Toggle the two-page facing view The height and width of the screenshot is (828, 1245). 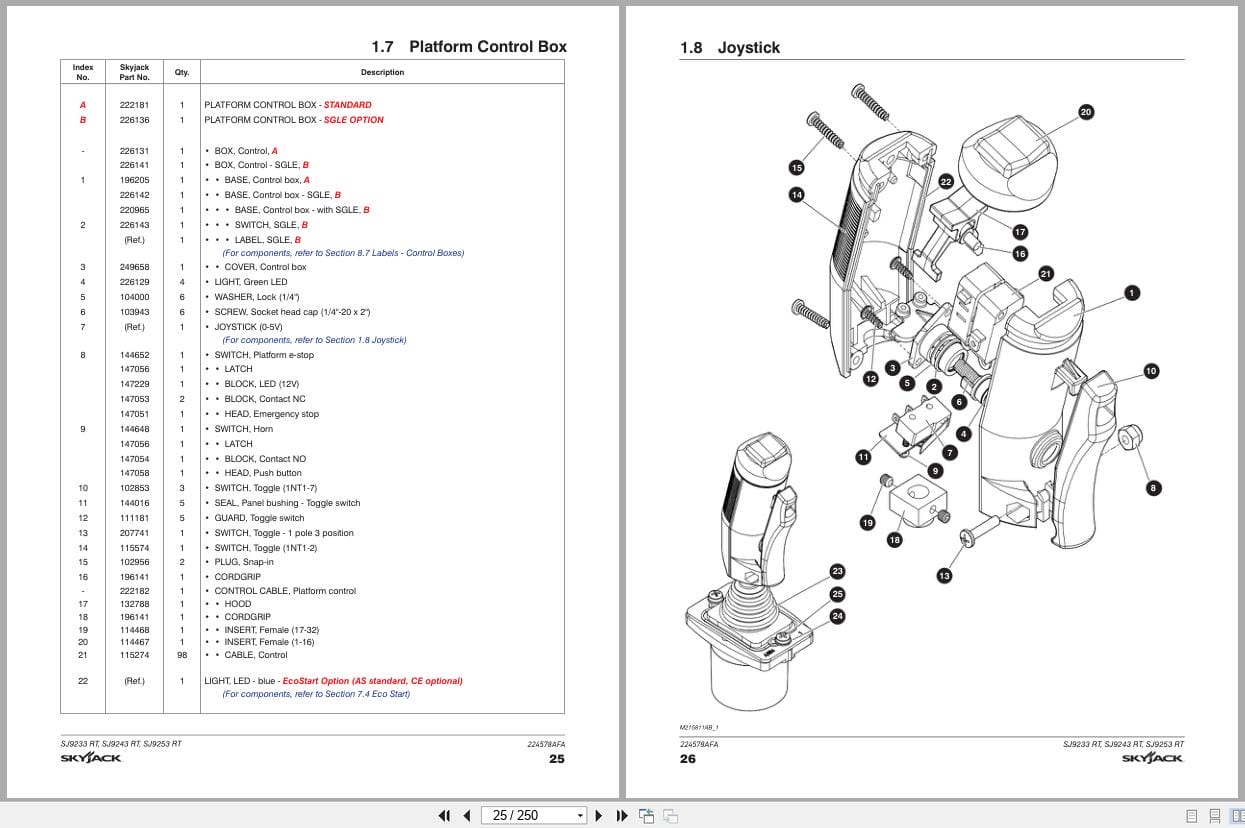click(x=1237, y=815)
